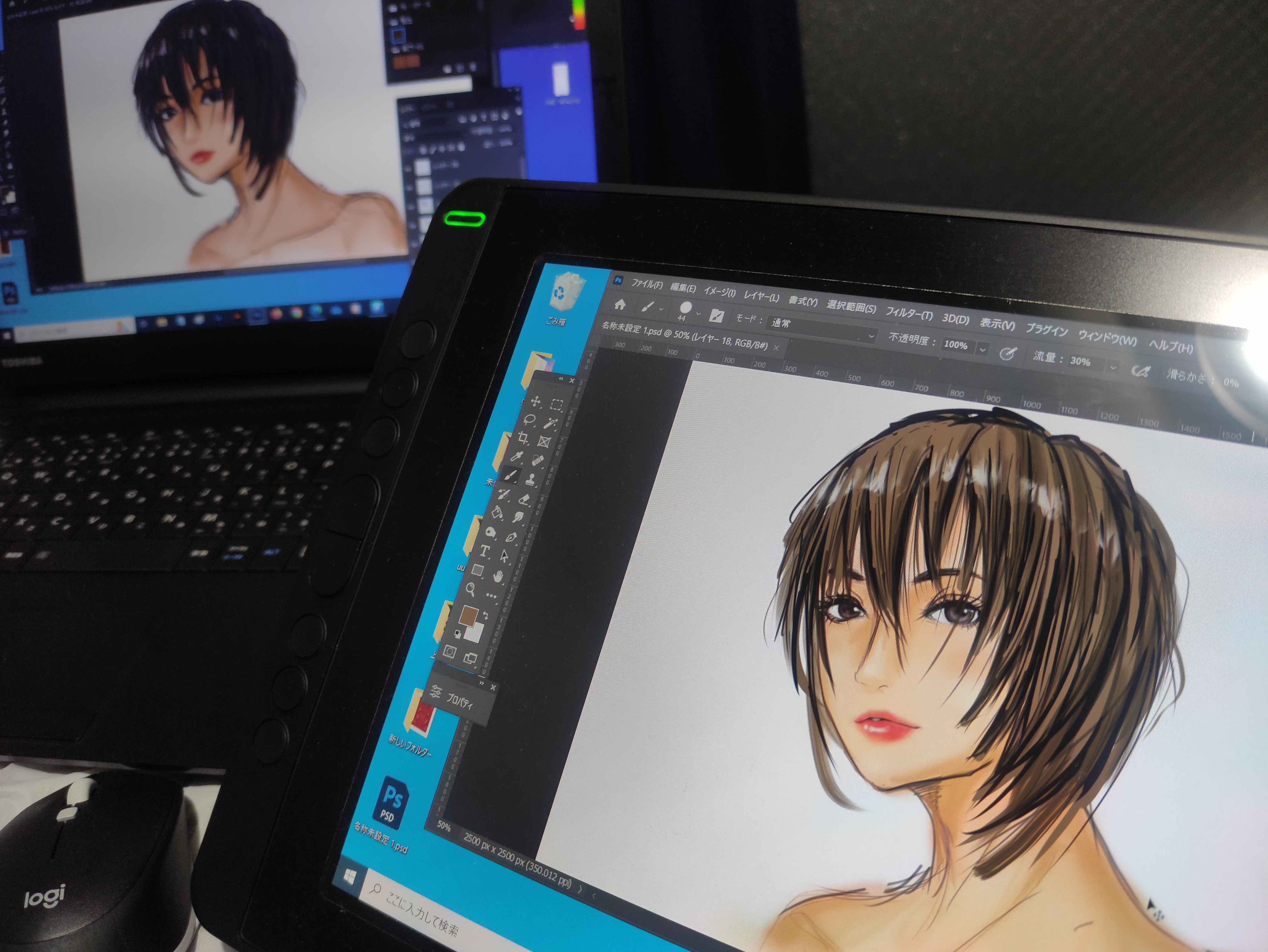The width and height of the screenshot is (1268, 952).
Task: Select the Horizontal Type tool
Action: (x=485, y=551)
